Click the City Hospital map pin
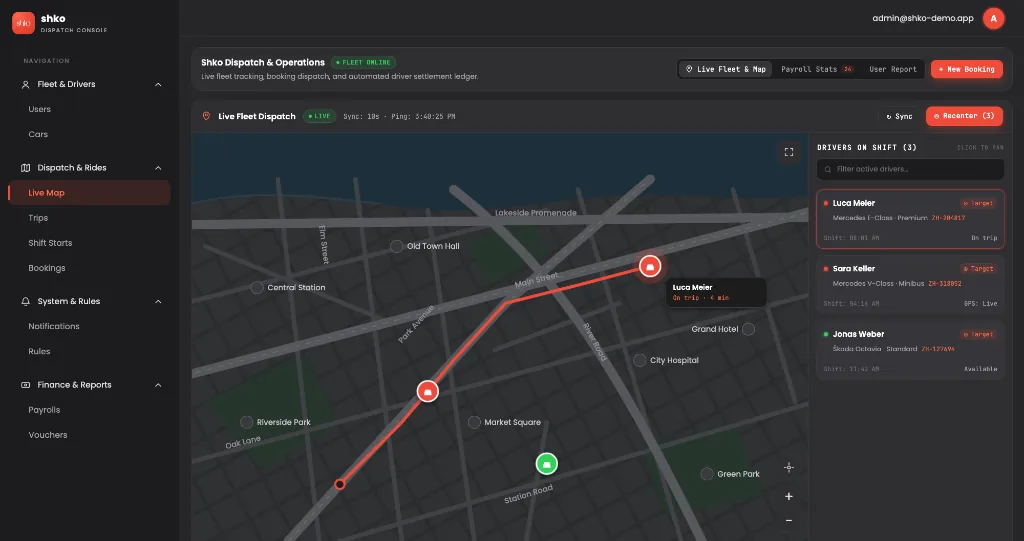1024x541 pixels. (x=640, y=360)
